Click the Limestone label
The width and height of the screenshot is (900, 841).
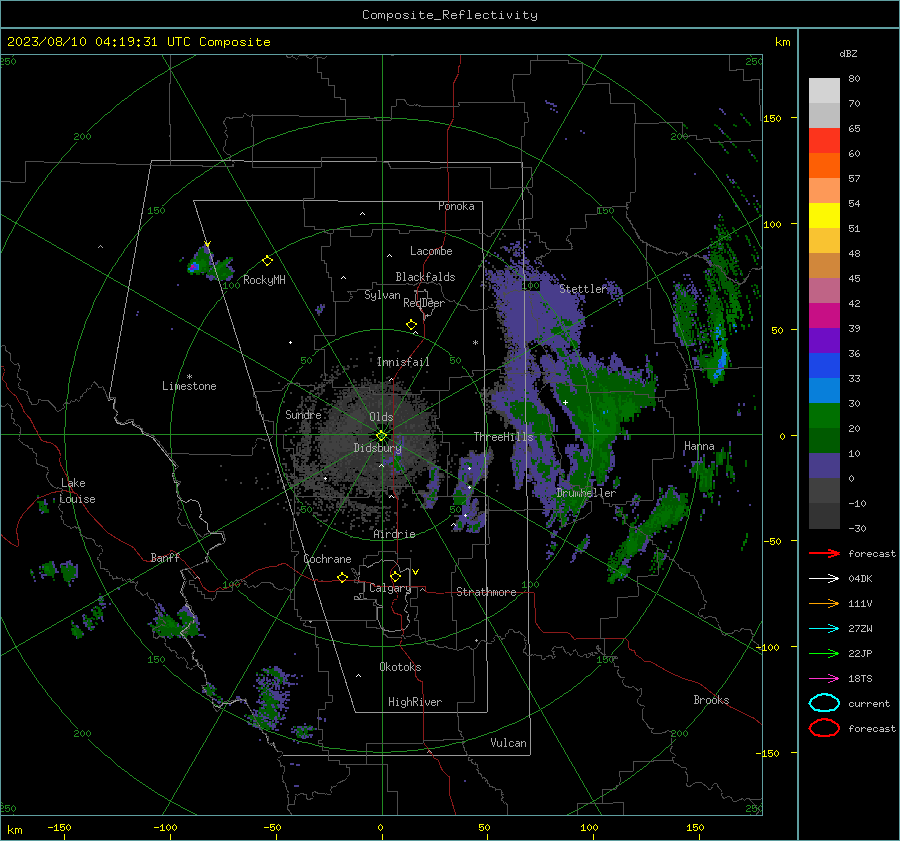point(189,386)
